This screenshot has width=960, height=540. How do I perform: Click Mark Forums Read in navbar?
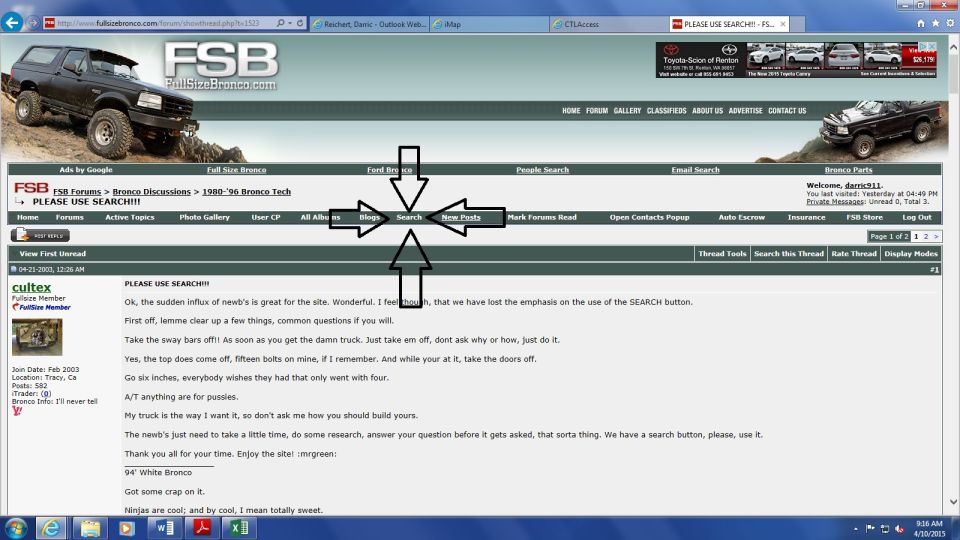542,217
